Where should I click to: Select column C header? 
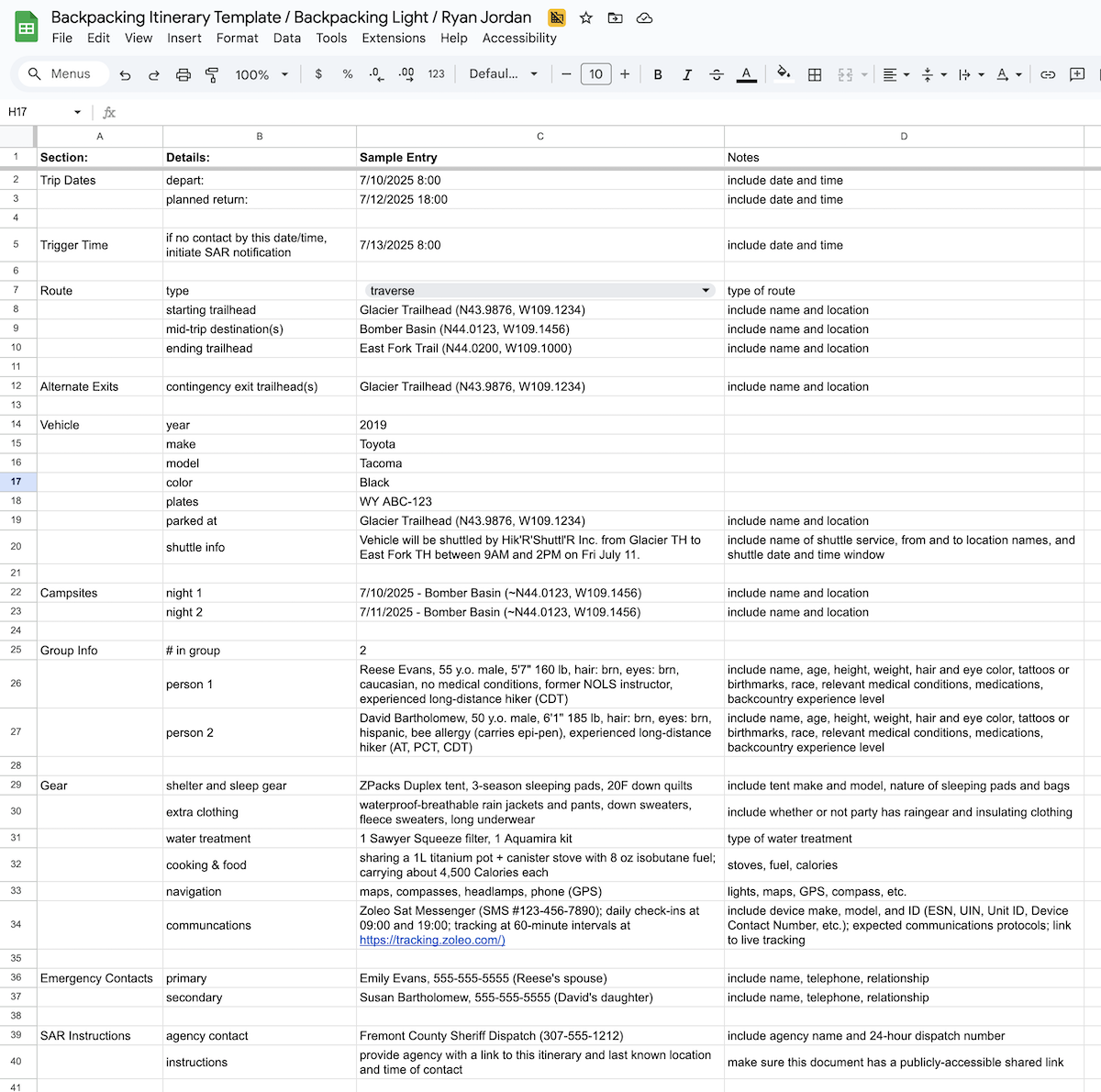click(540, 136)
